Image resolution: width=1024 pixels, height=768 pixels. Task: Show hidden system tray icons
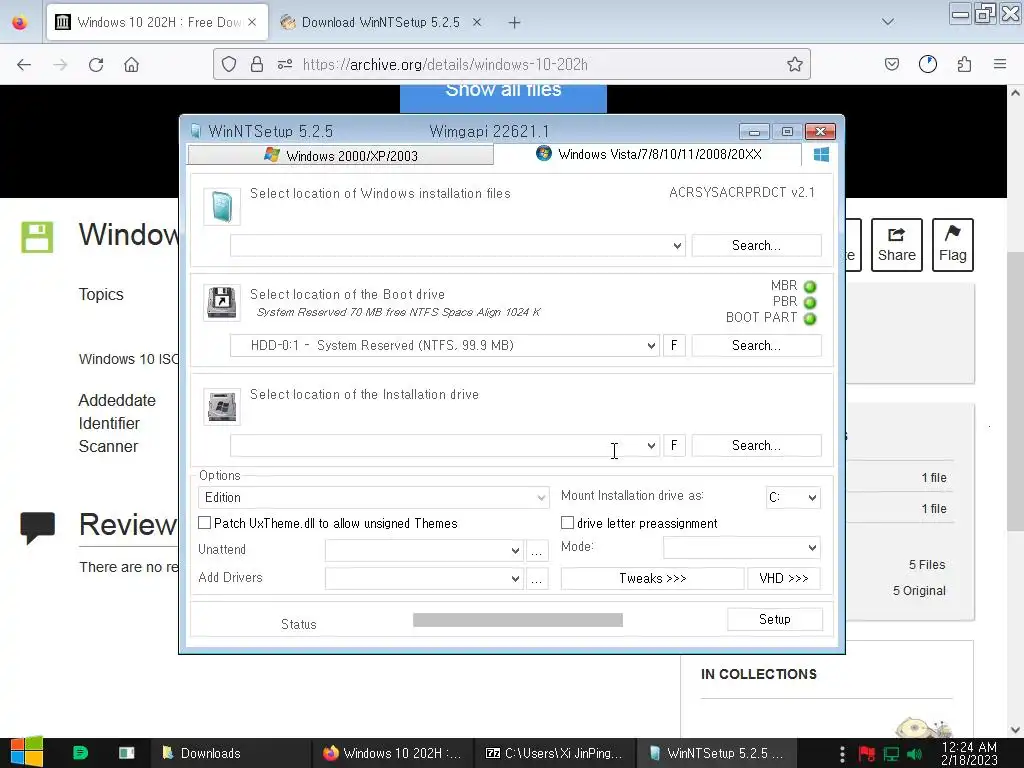(x=842, y=754)
